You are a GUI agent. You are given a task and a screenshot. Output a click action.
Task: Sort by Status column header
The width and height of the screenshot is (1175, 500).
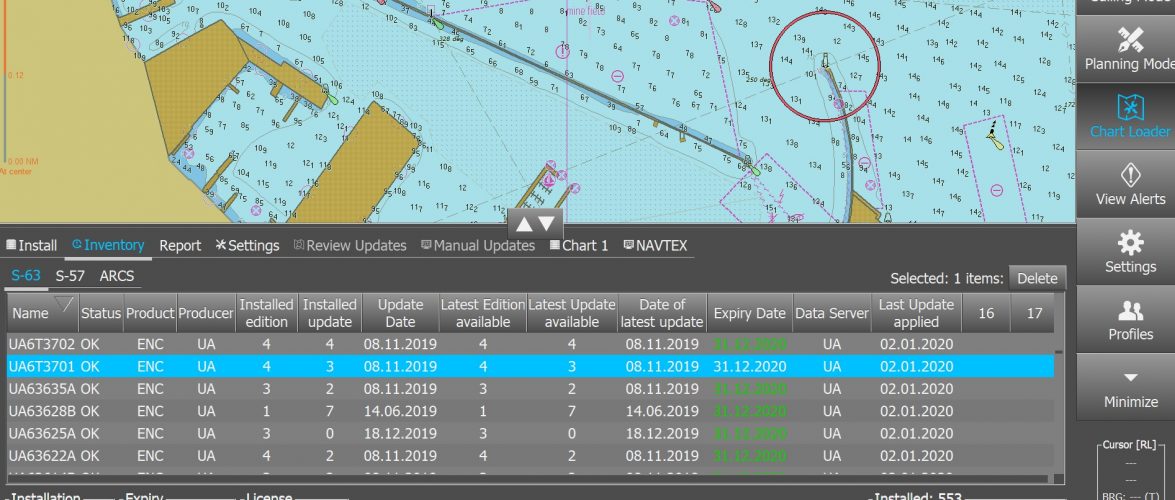click(101, 313)
